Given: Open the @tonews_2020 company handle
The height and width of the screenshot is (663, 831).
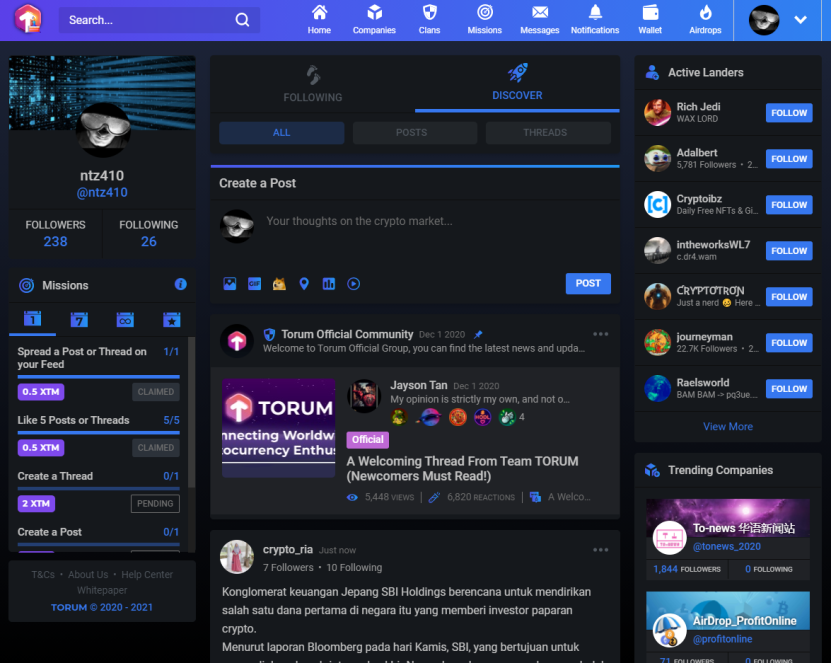Looking at the screenshot, I should [x=727, y=546].
